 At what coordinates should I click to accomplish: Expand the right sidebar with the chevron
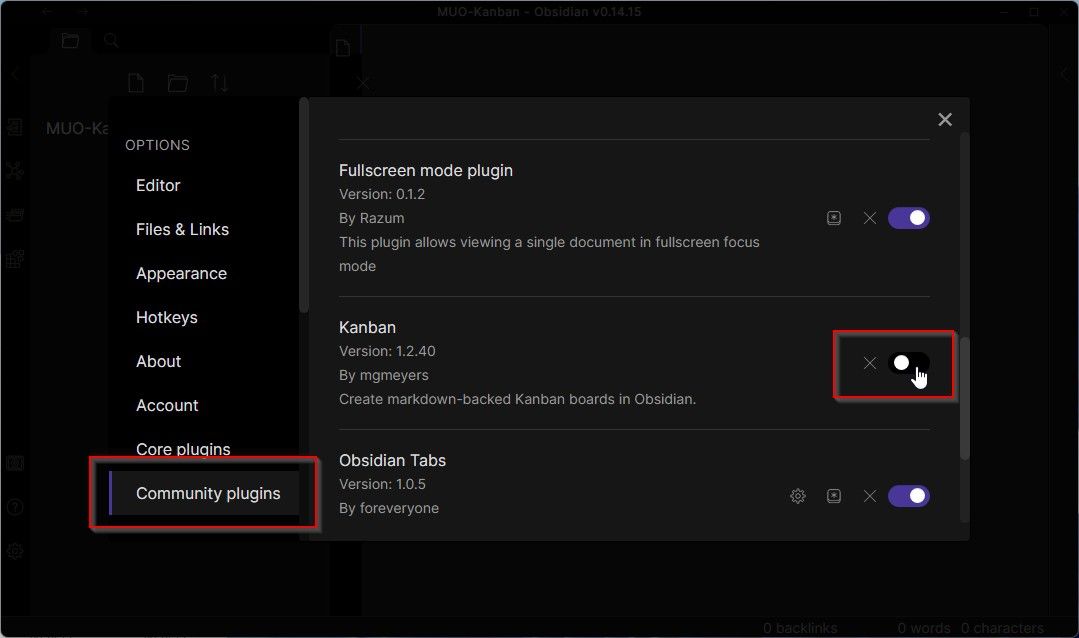[1065, 73]
